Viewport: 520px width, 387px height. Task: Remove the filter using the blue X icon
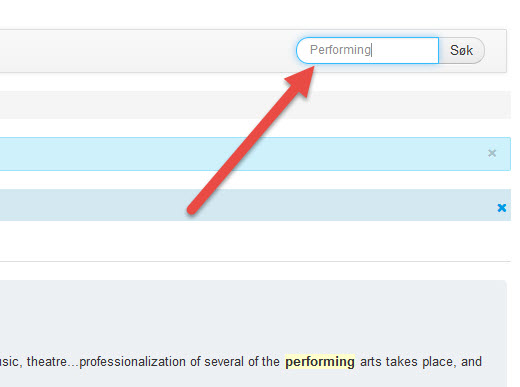[x=502, y=208]
